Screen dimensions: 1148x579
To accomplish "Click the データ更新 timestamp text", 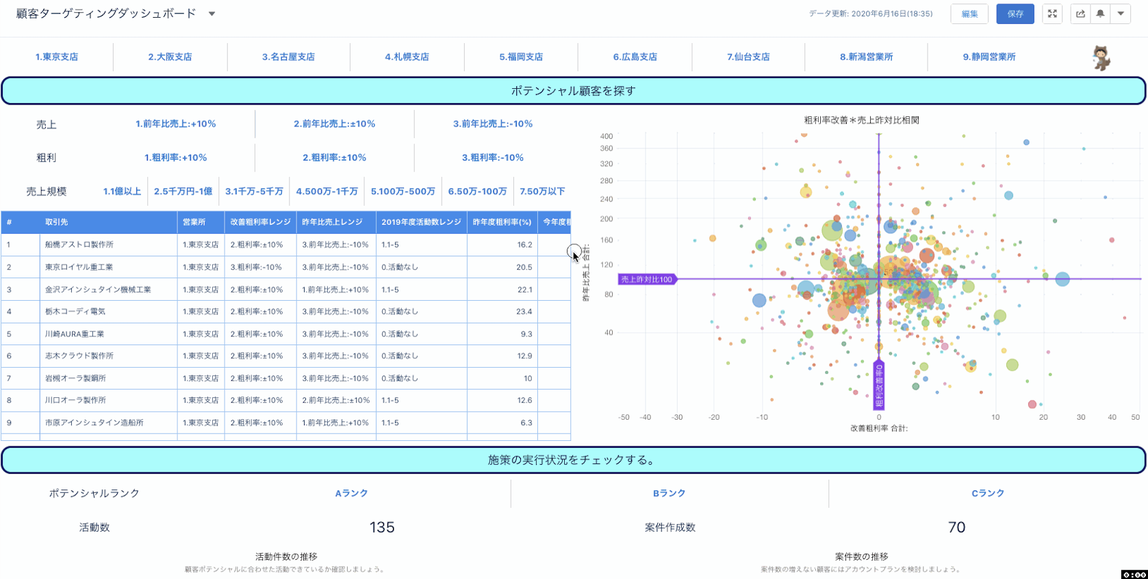I will point(871,14).
